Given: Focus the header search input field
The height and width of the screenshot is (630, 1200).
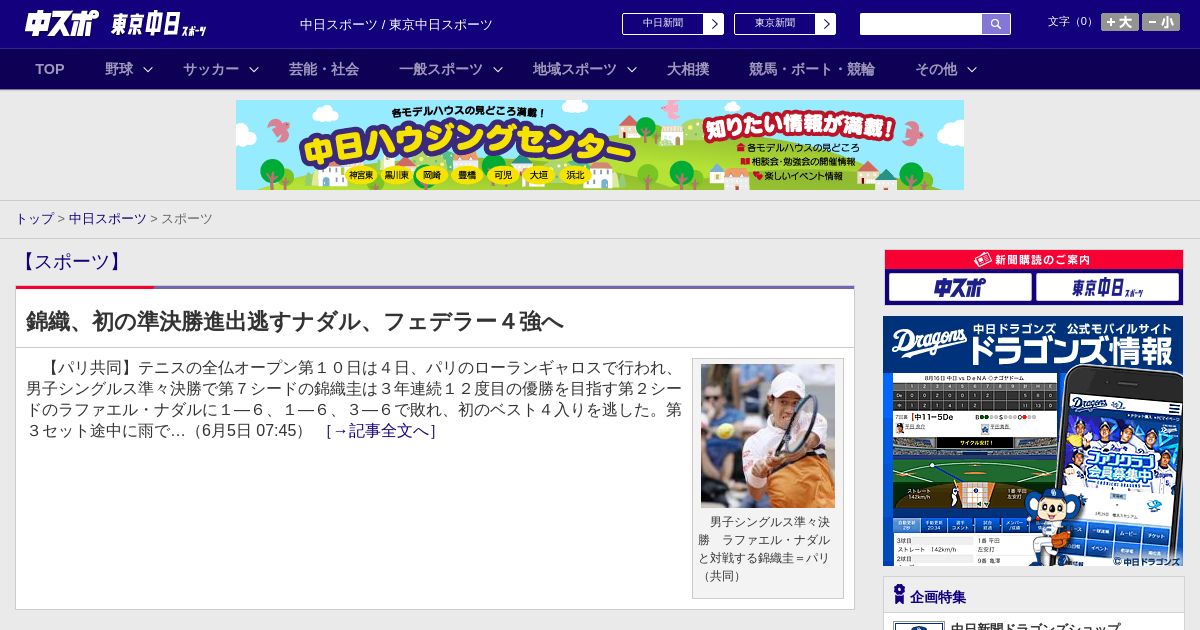Looking at the screenshot, I should point(921,24).
